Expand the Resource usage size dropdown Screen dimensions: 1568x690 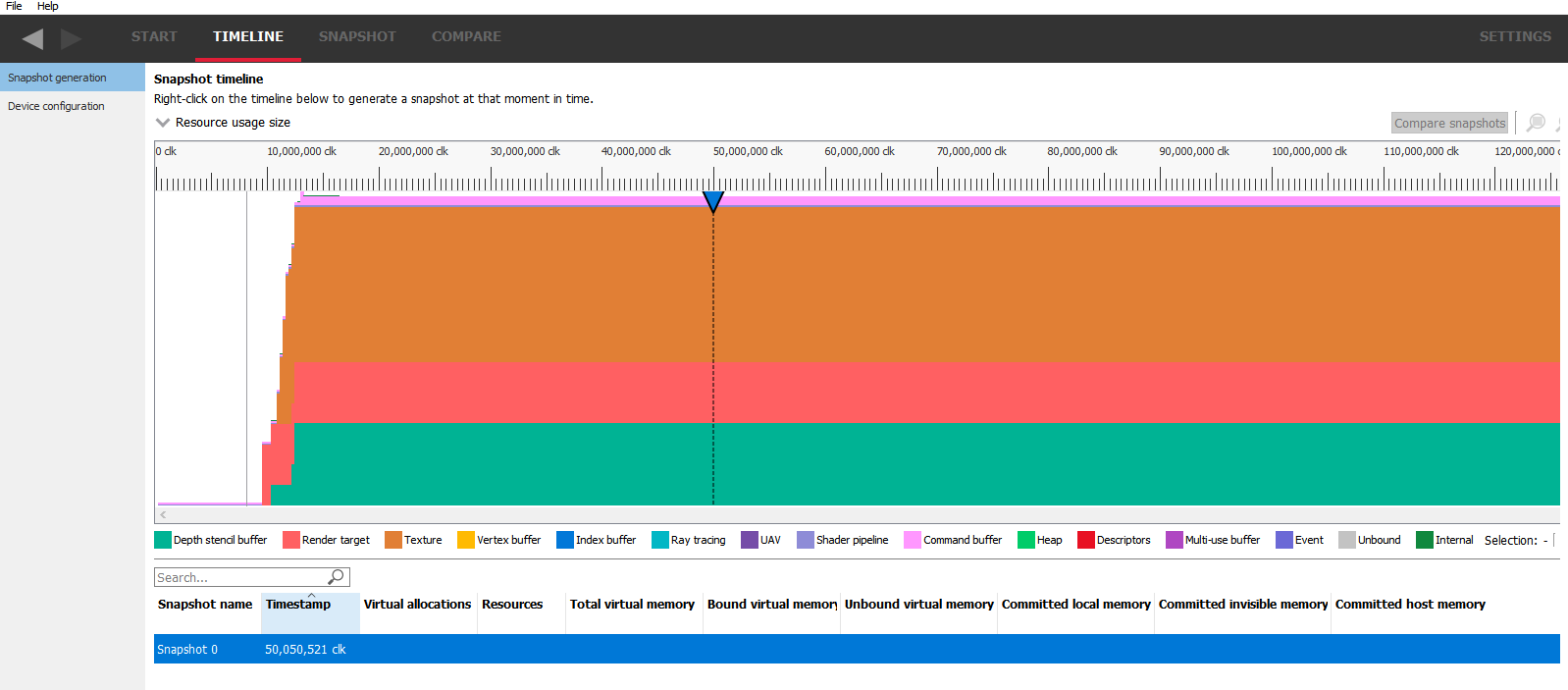coord(163,123)
